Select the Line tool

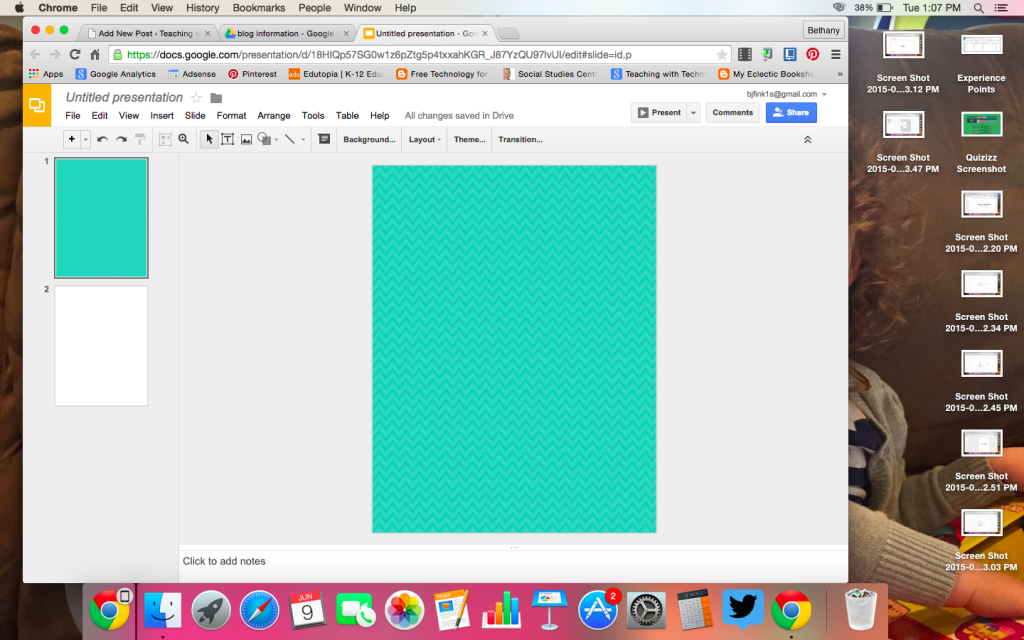(290, 139)
